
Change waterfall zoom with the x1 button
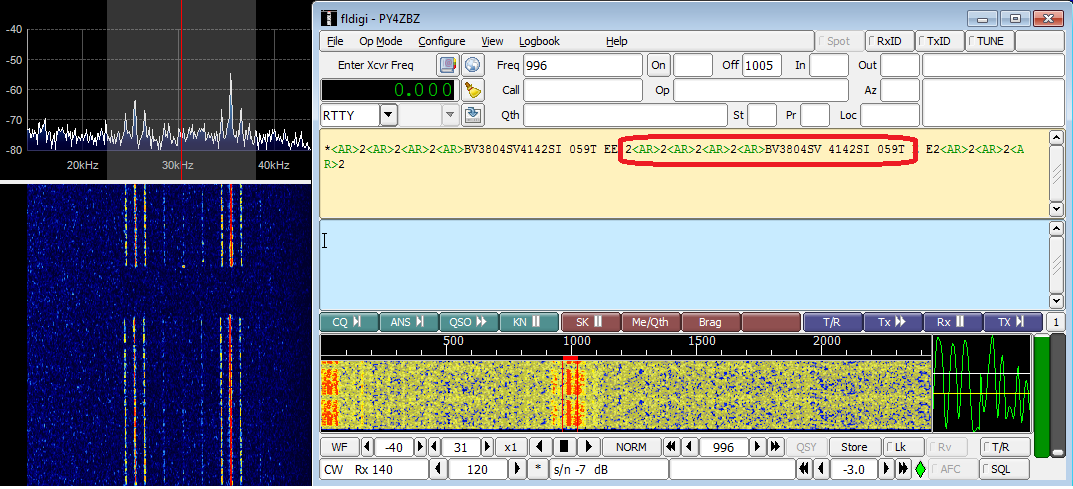[511, 447]
